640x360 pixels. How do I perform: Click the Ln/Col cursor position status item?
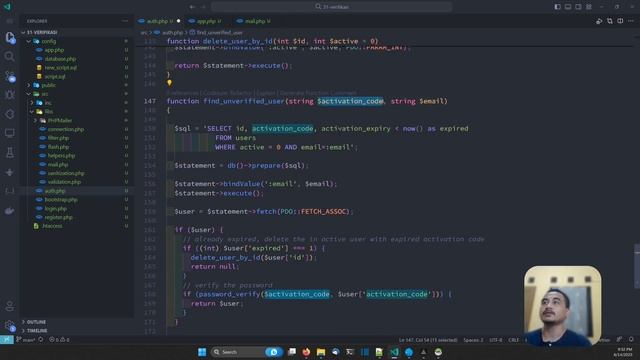(428, 340)
